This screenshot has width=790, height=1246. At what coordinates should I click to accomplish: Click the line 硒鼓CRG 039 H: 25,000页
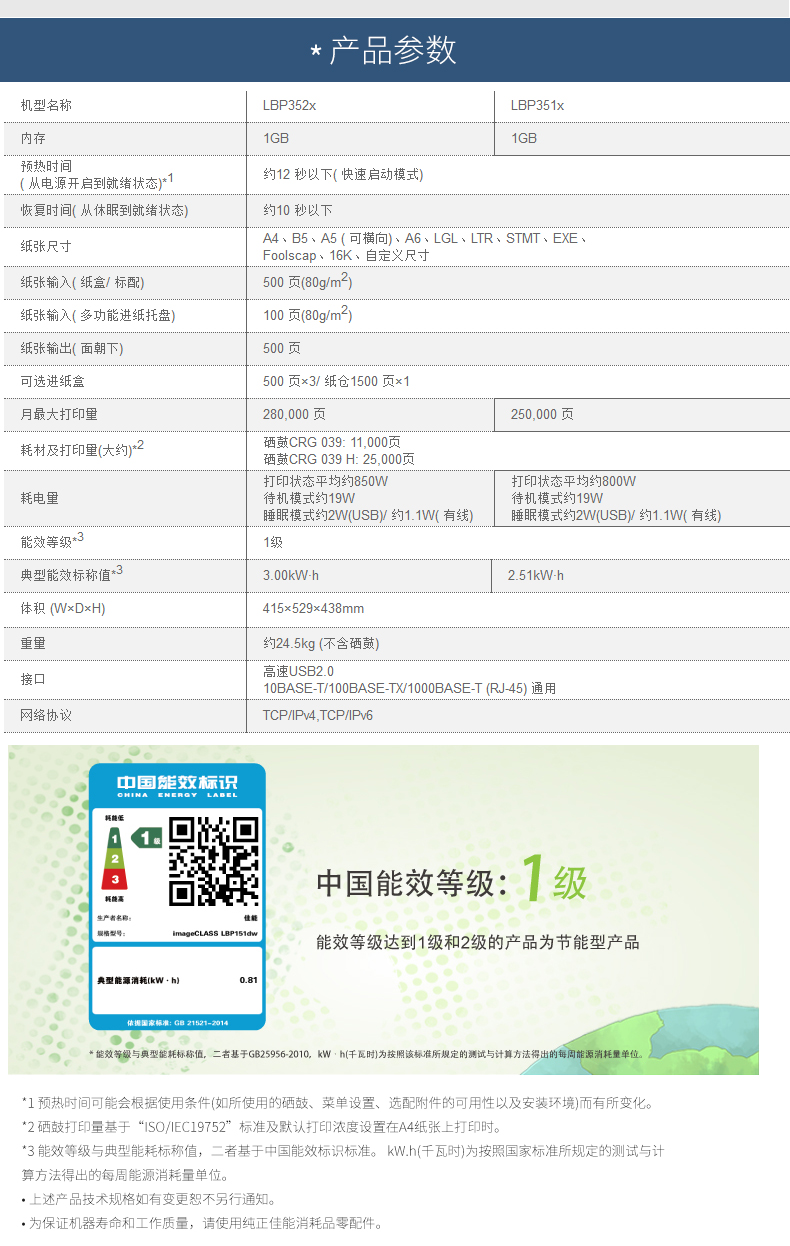339,459
